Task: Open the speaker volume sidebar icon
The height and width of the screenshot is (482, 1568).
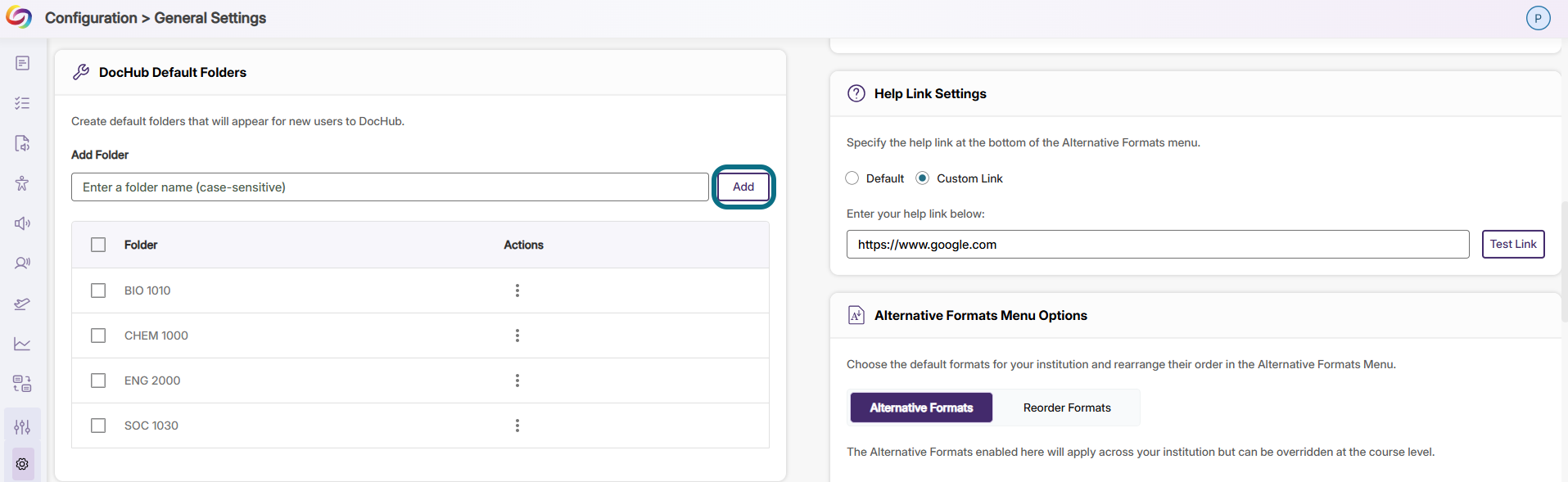Action: click(x=22, y=223)
